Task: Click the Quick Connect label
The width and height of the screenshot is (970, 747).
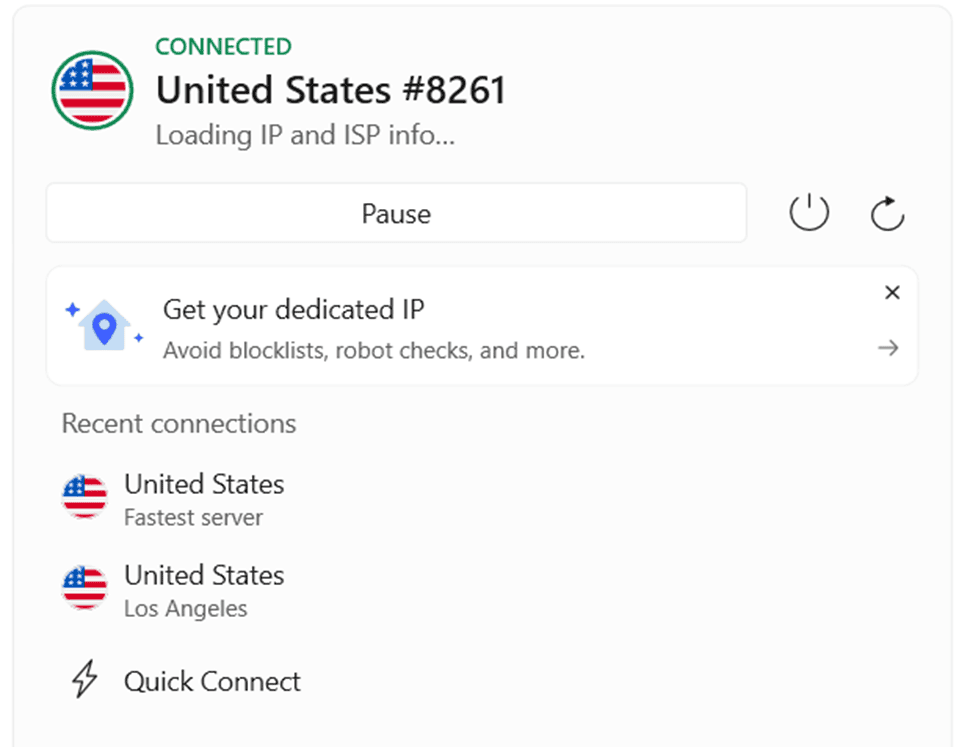Action: coord(212,681)
